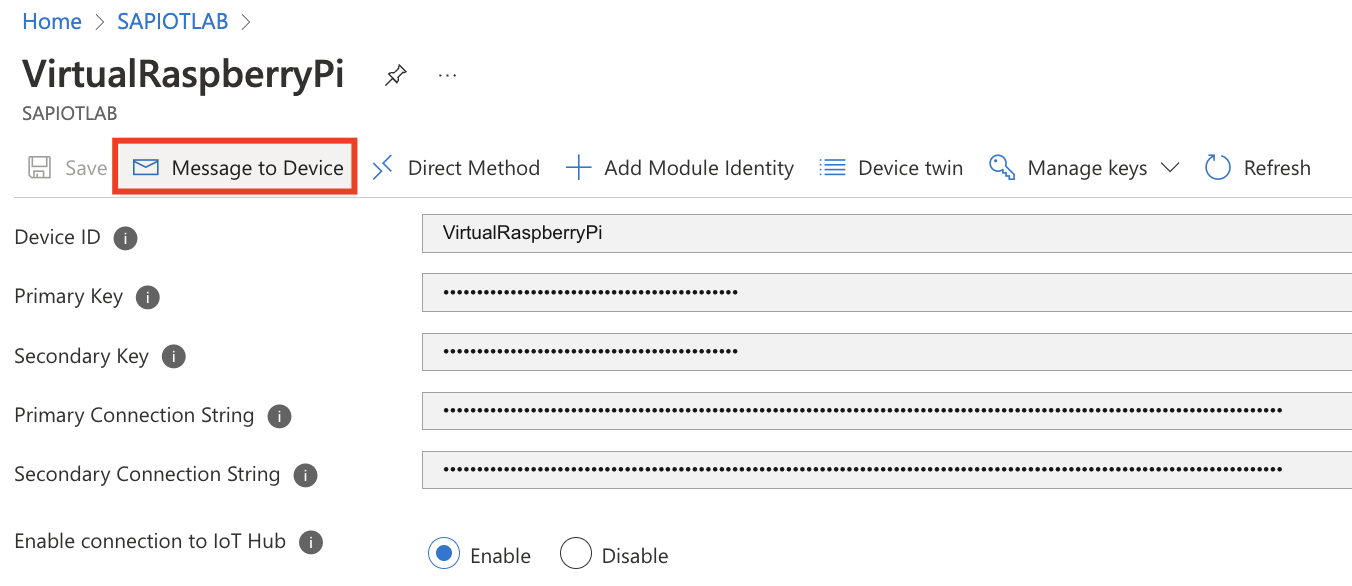Screen dimensions: 1352x586
Task: Click the Primary Connection String info icon
Action: coord(279,415)
